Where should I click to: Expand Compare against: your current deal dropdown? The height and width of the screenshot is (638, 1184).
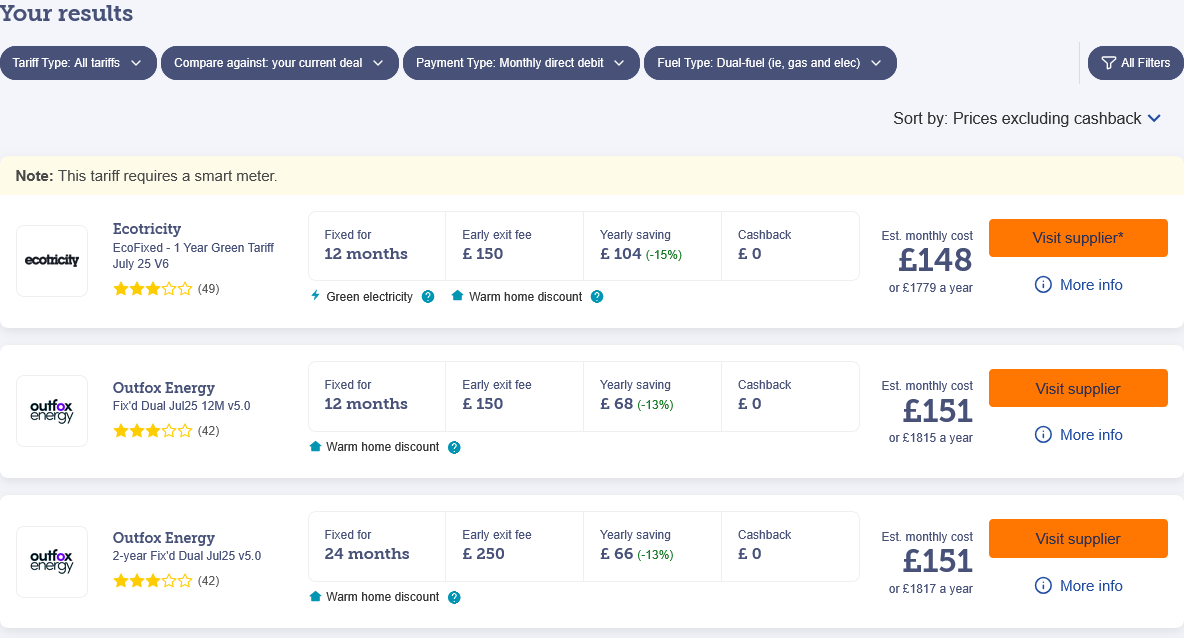coord(279,63)
